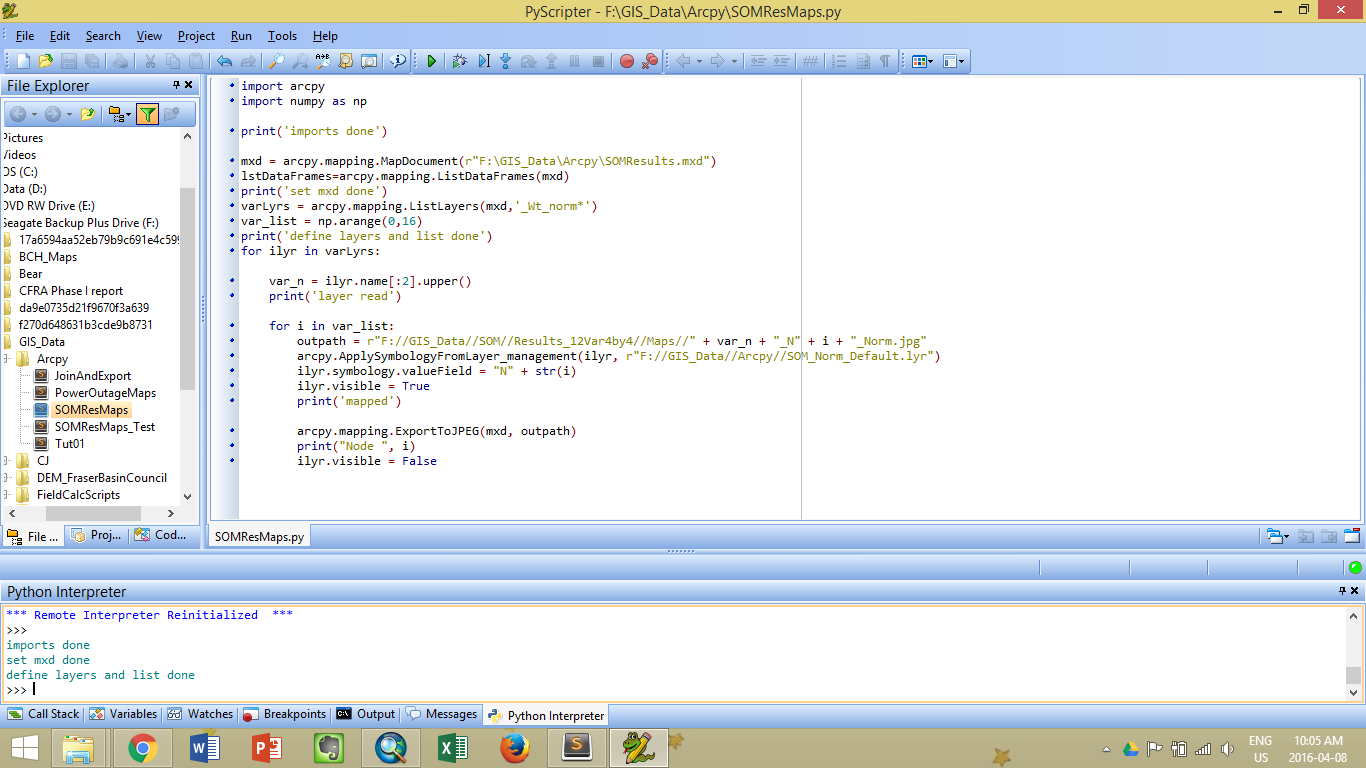Open the Project menu
The height and width of the screenshot is (768, 1366).
pyautogui.click(x=196, y=35)
